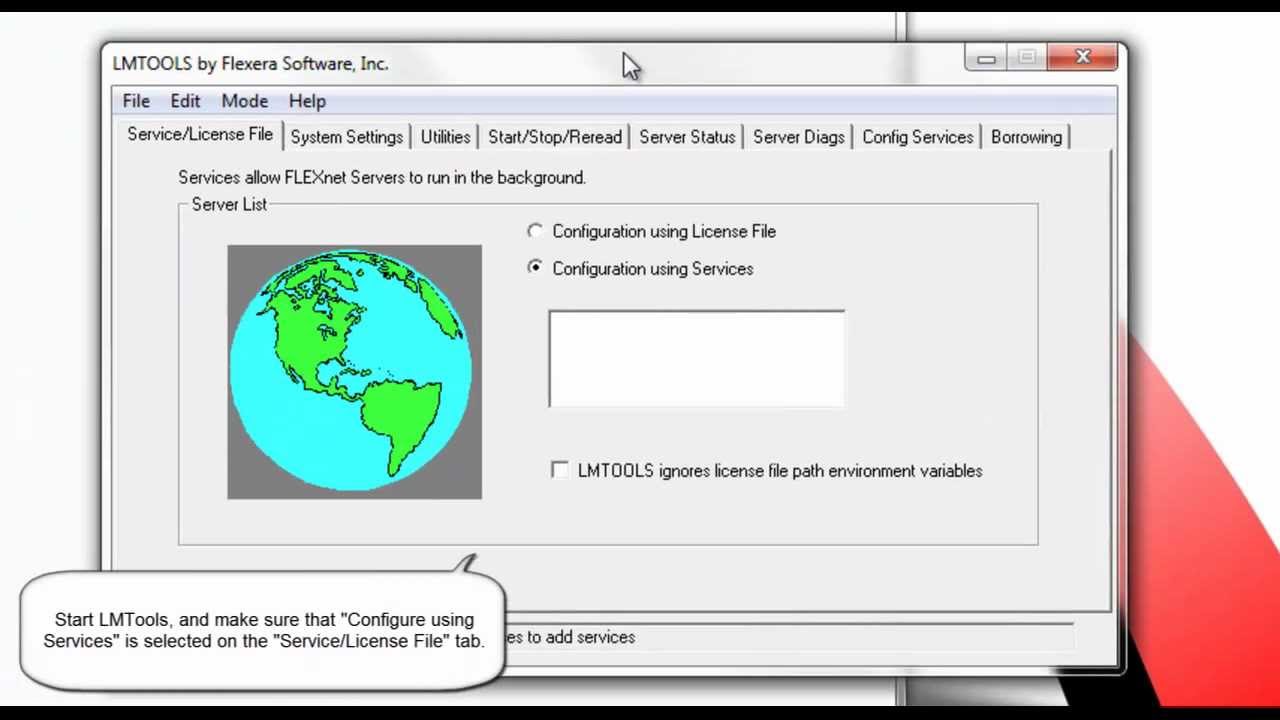Minimize the LMTOOLS window
The width and height of the screenshot is (1280, 720).
(x=986, y=58)
